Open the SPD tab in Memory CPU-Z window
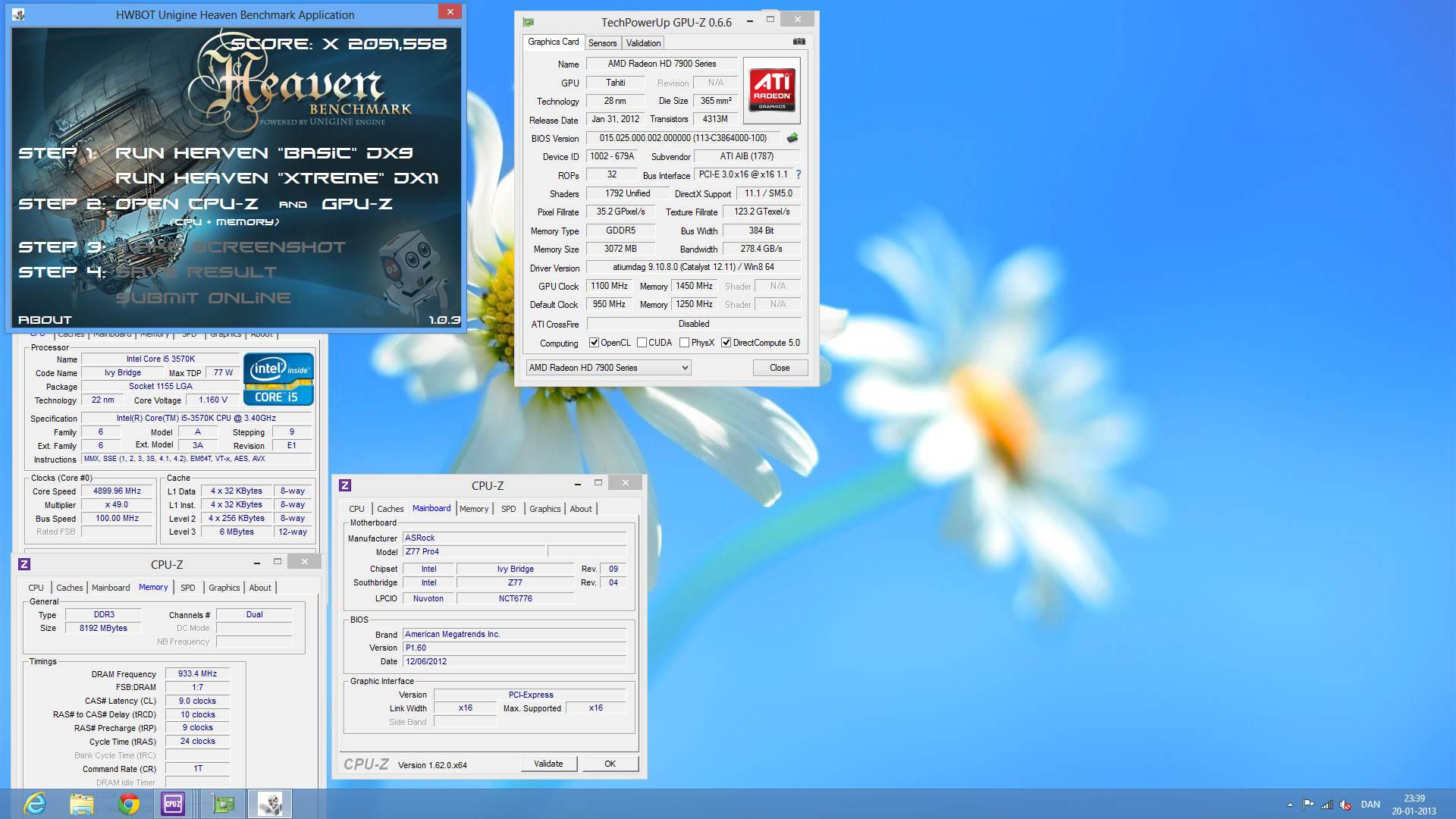The image size is (1456, 819). 188,588
